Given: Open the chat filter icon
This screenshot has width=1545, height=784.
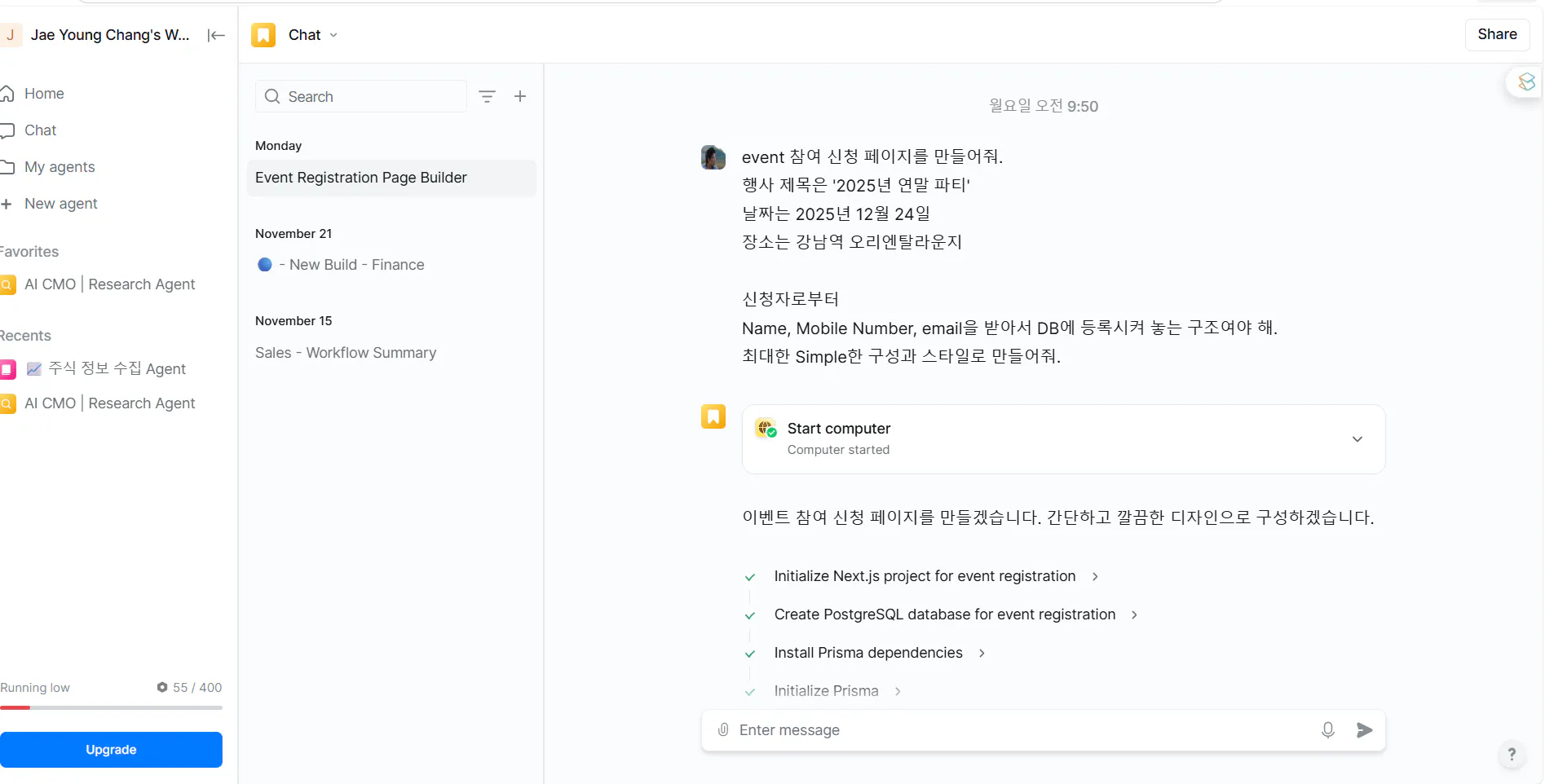Looking at the screenshot, I should [487, 96].
